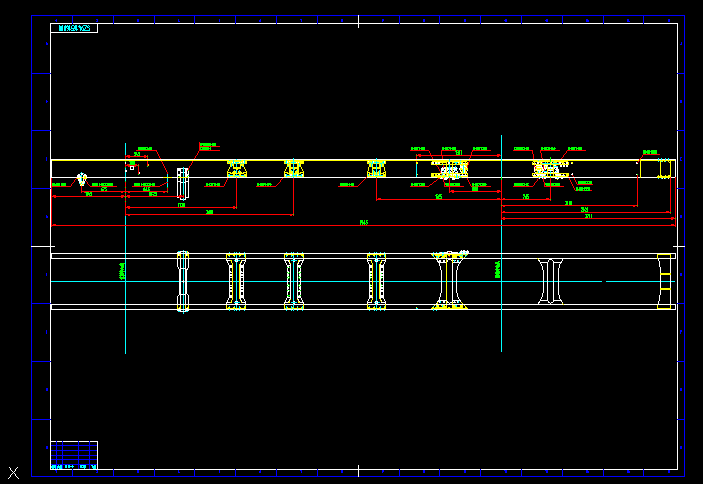
Task: Pick the first yellow bracket in side view
Action: pyautogui.click(x=236, y=169)
